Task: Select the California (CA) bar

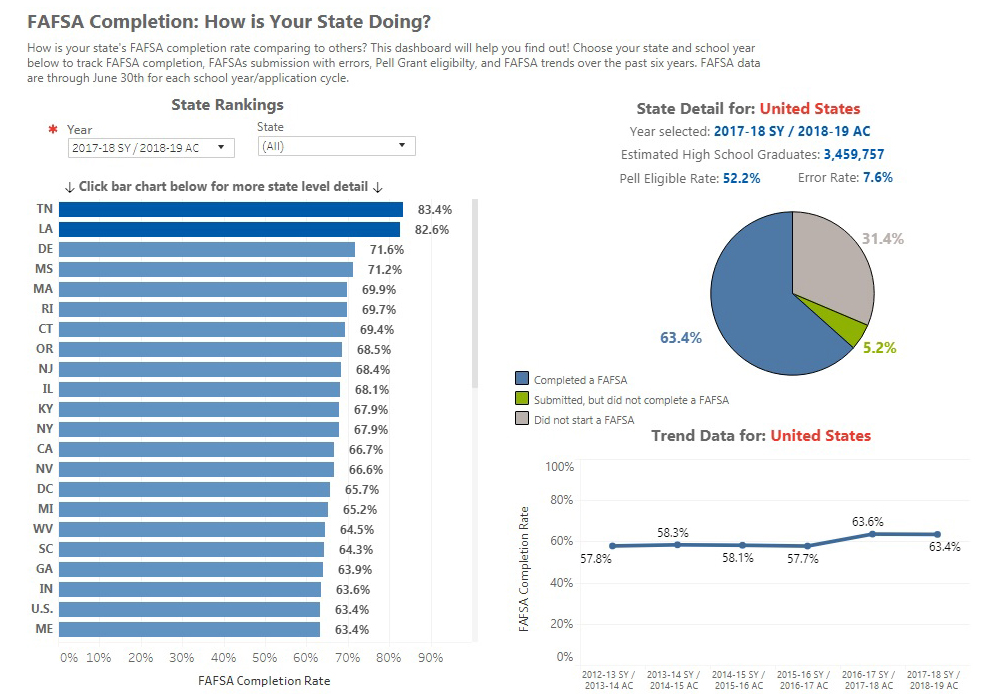Action: pyautogui.click(x=196, y=449)
